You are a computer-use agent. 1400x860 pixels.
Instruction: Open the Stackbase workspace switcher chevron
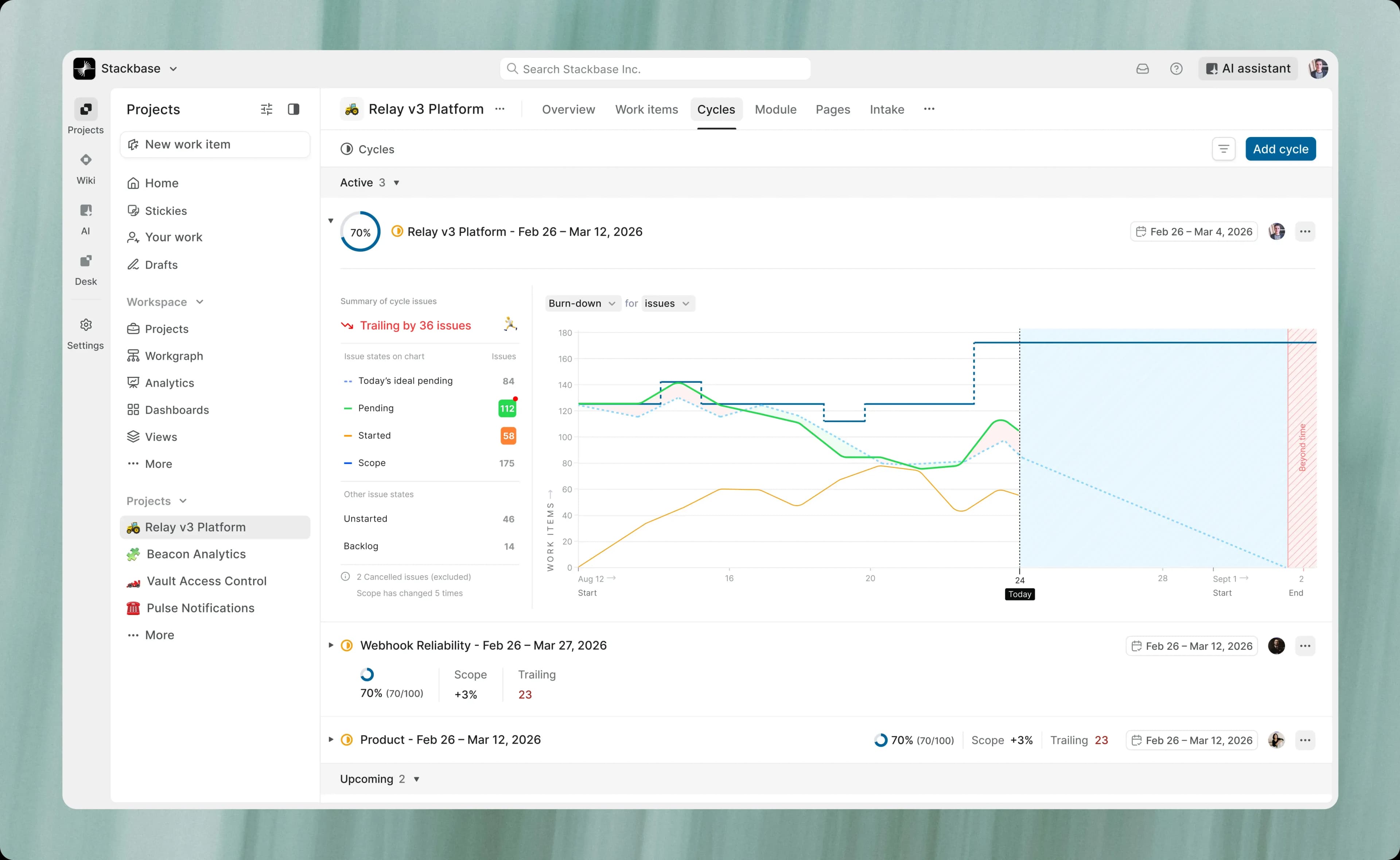point(174,69)
